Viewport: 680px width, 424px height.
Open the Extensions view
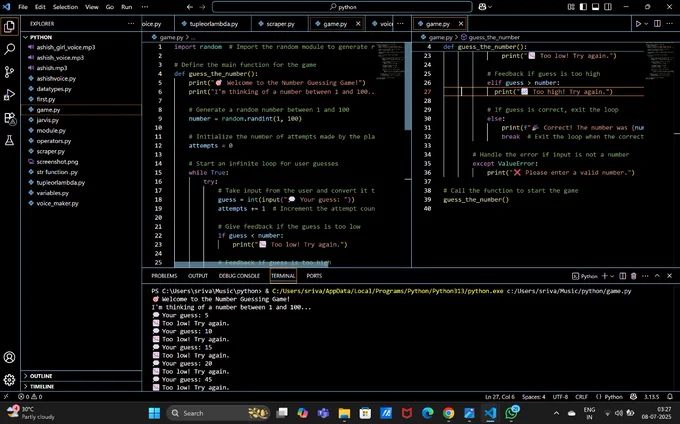9,118
